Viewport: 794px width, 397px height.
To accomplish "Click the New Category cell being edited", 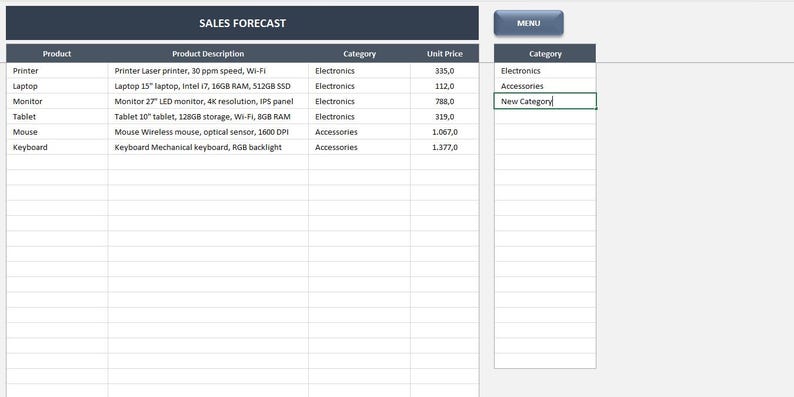I will [545, 101].
